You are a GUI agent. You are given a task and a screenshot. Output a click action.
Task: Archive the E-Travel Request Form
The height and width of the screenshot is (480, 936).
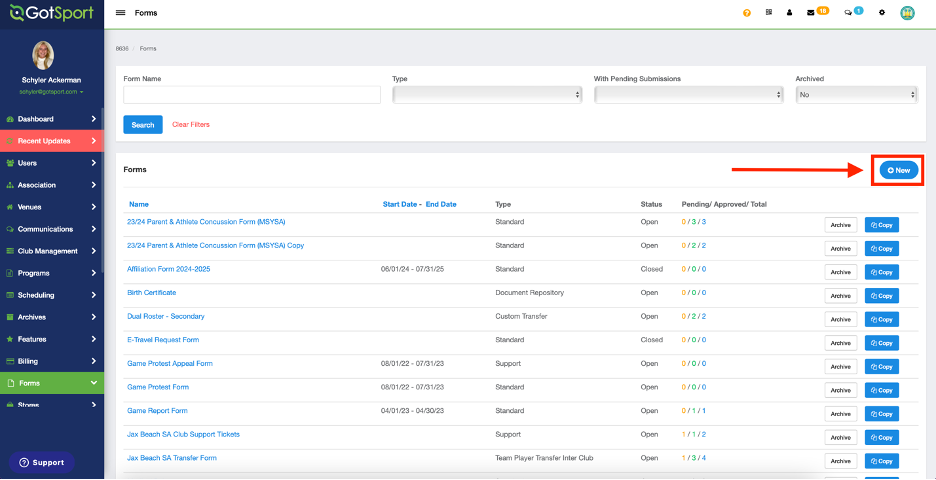(840, 343)
